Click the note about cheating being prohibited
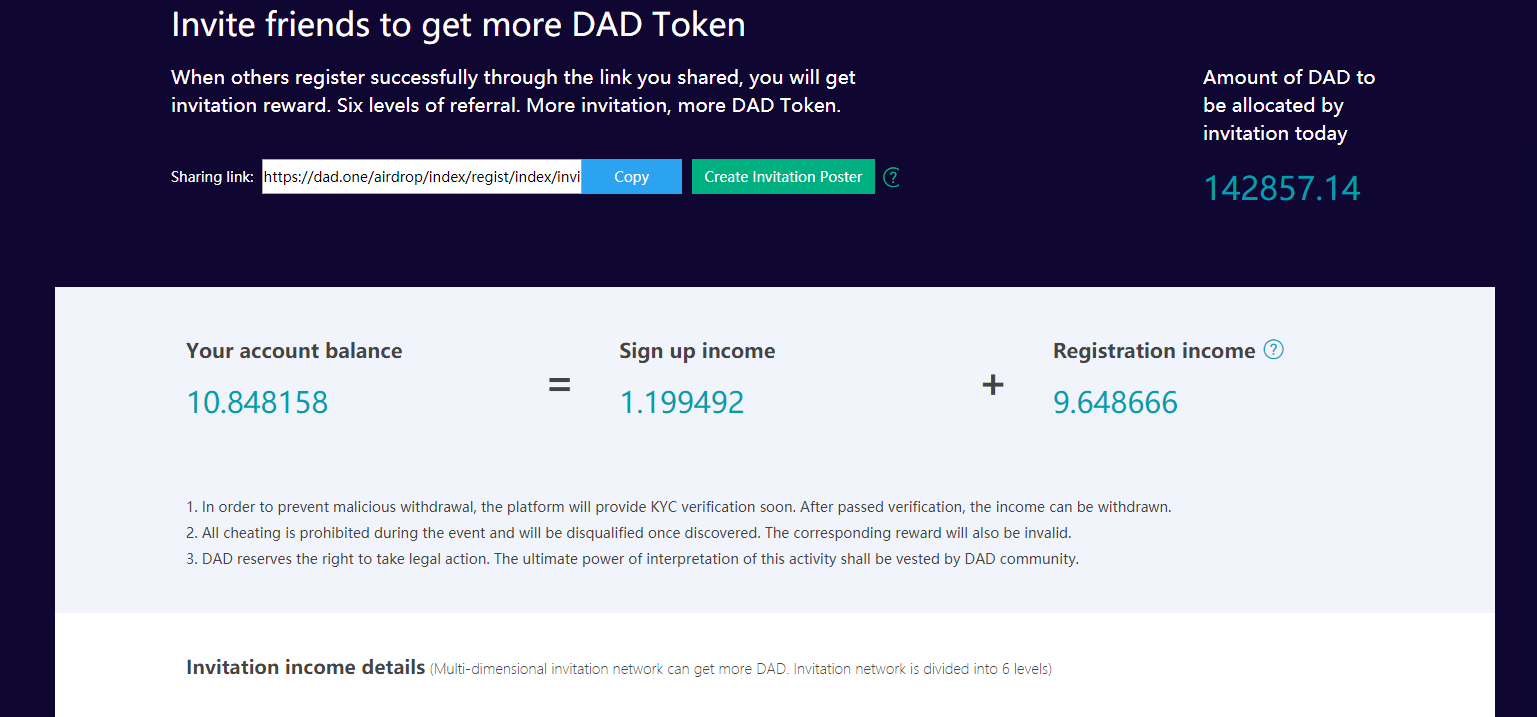Image resolution: width=1537 pixels, height=717 pixels. [628, 533]
